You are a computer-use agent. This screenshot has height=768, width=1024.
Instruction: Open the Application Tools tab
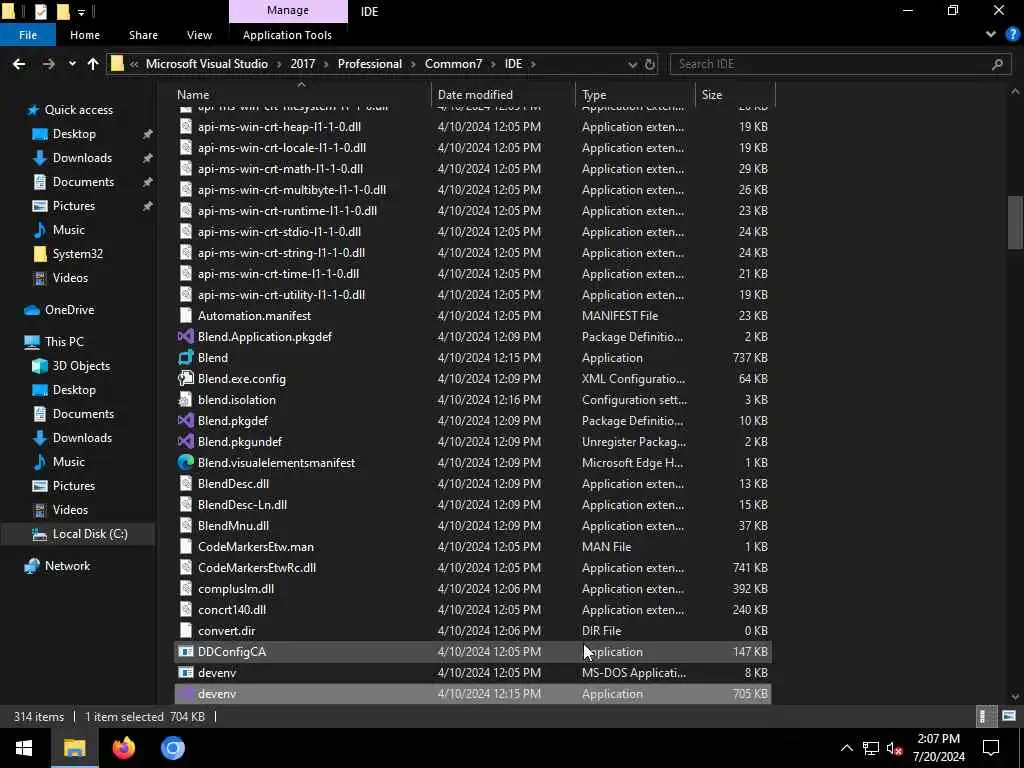(x=287, y=35)
